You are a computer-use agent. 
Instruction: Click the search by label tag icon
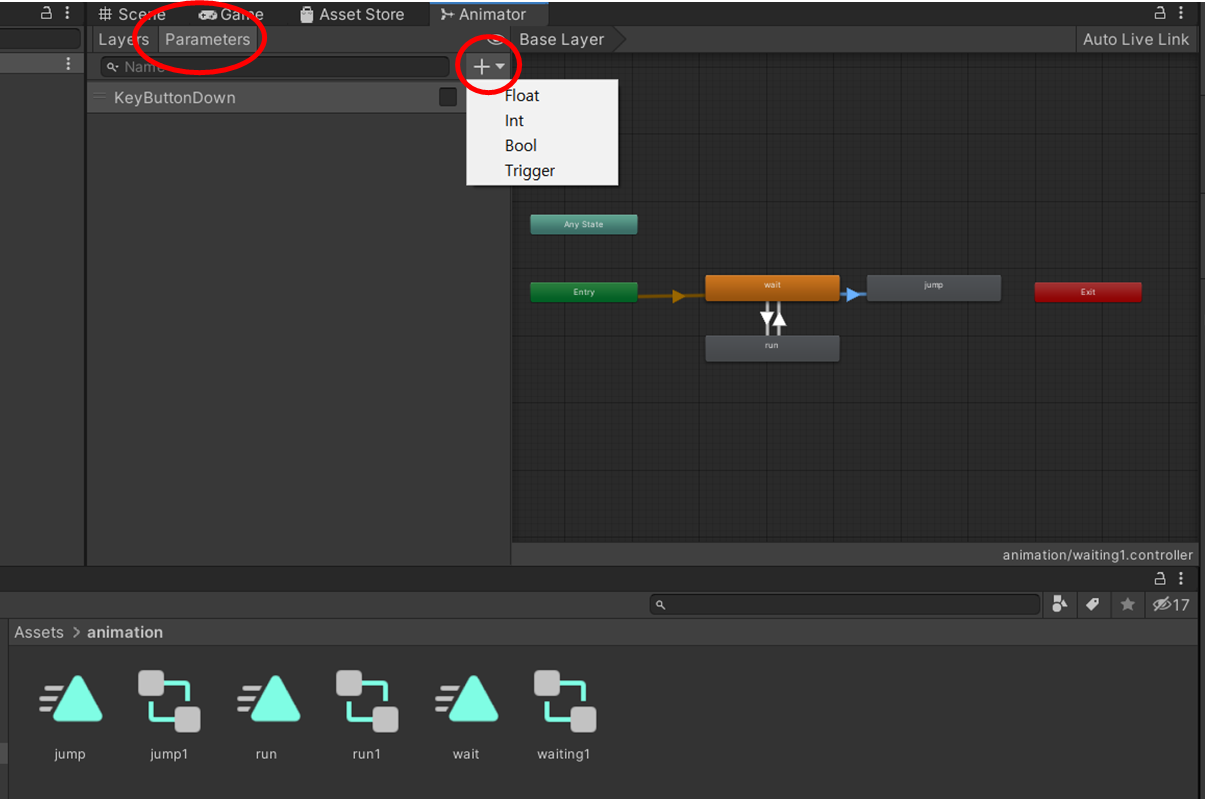(1093, 604)
